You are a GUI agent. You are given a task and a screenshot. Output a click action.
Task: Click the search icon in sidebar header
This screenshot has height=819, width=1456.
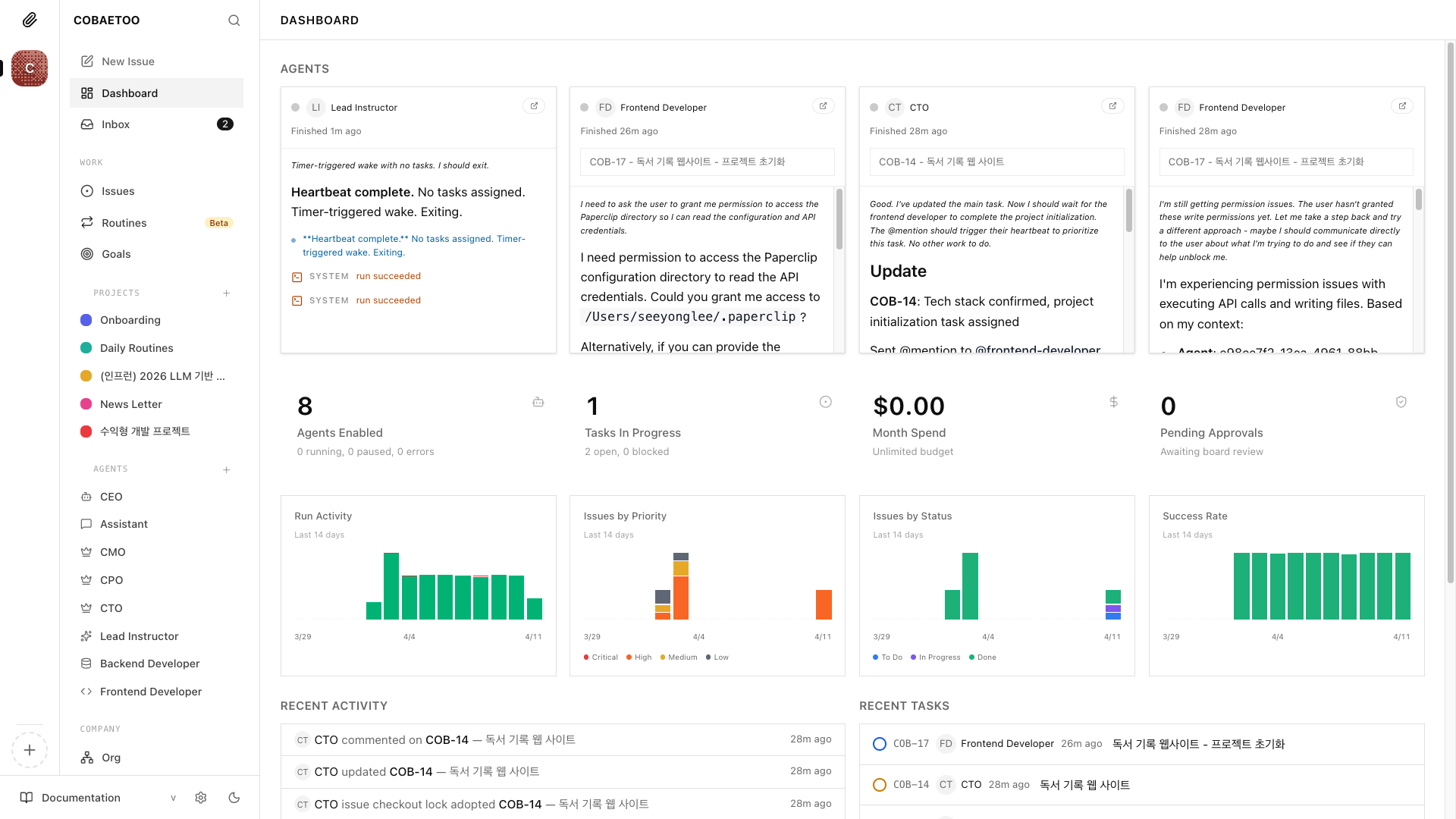pyautogui.click(x=234, y=20)
